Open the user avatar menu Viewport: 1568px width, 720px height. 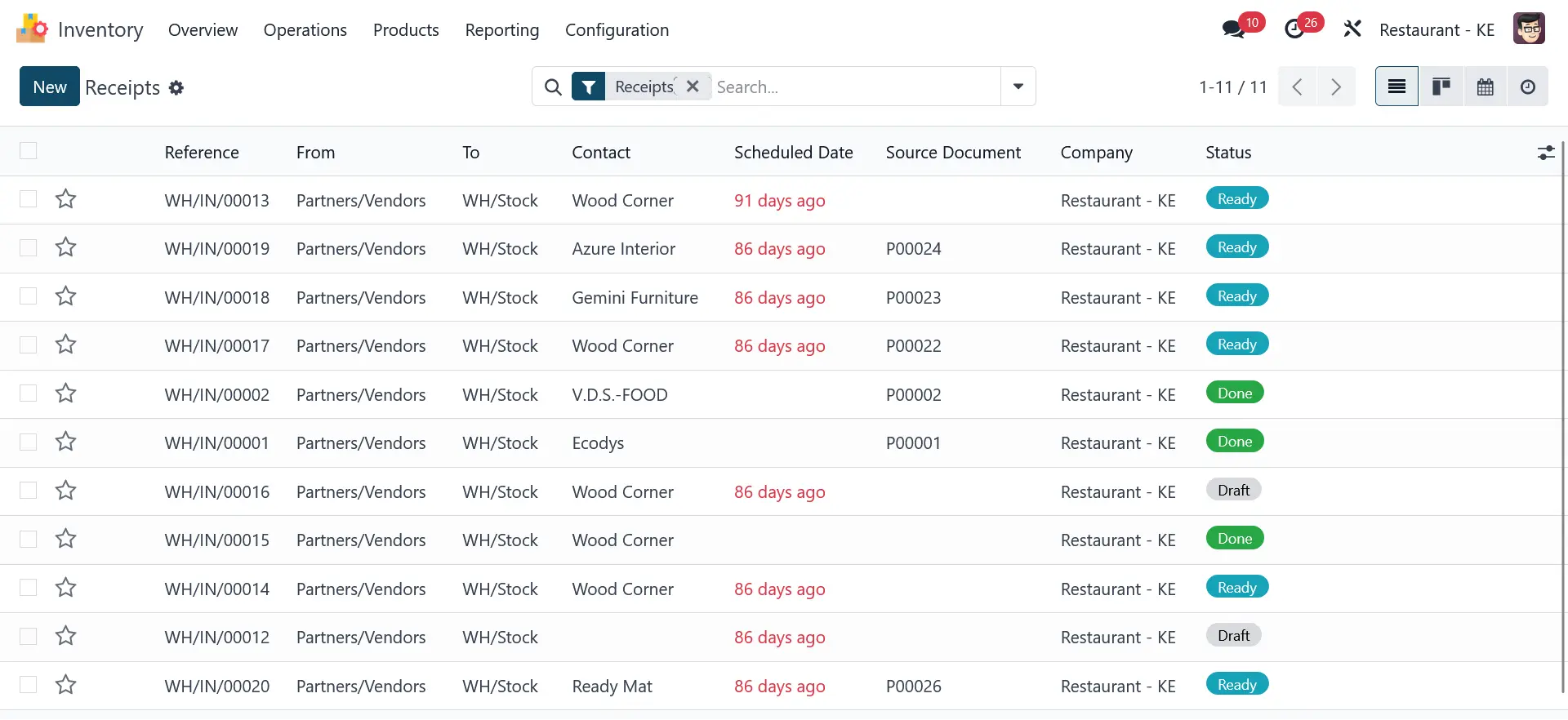tap(1528, 29)
